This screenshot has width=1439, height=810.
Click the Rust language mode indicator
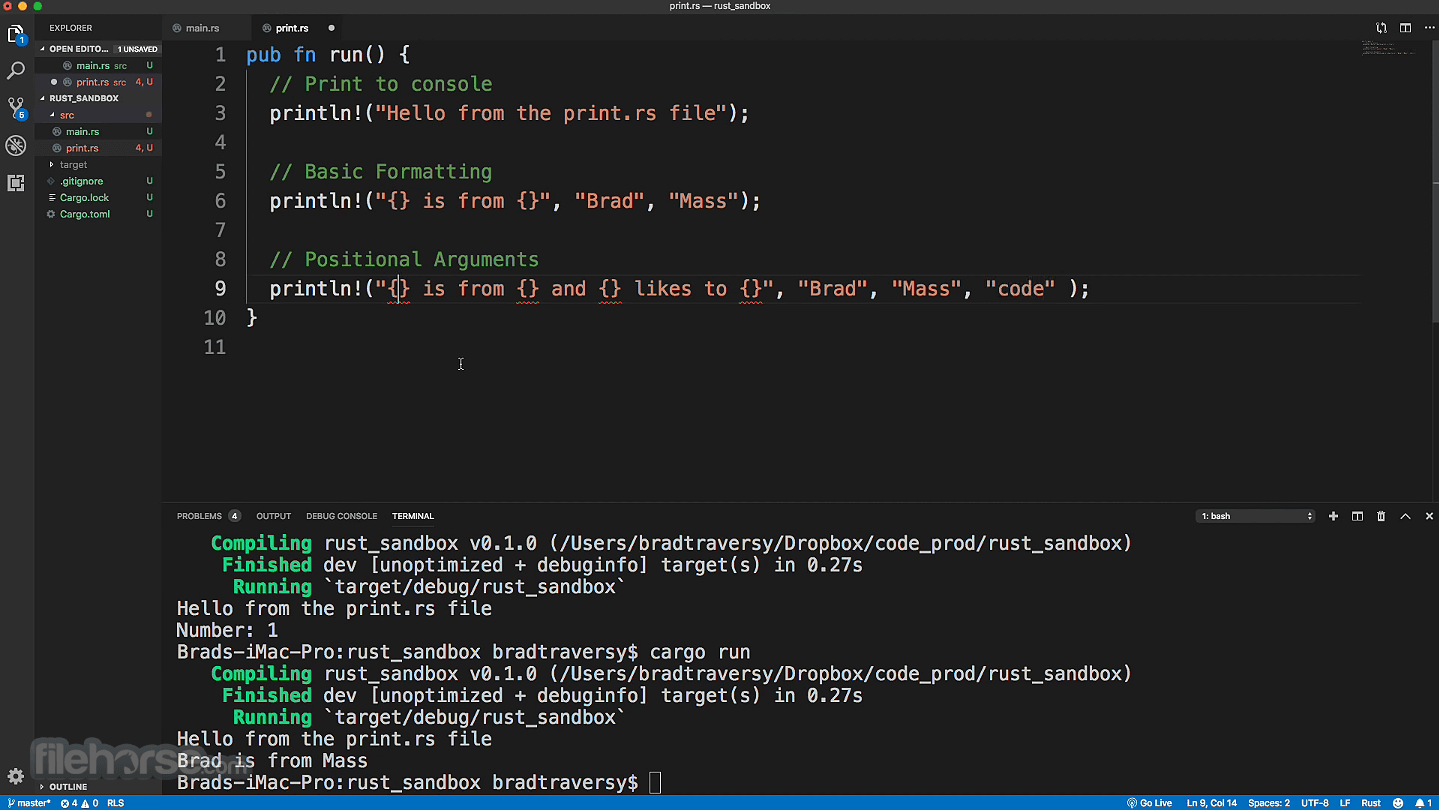[1371, 803]
